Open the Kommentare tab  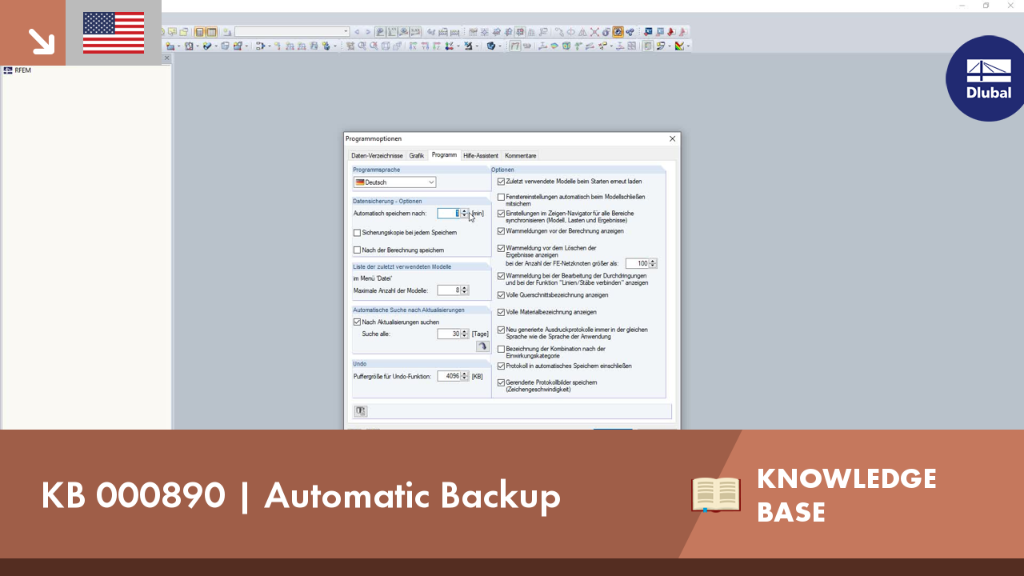click(520, 155)
